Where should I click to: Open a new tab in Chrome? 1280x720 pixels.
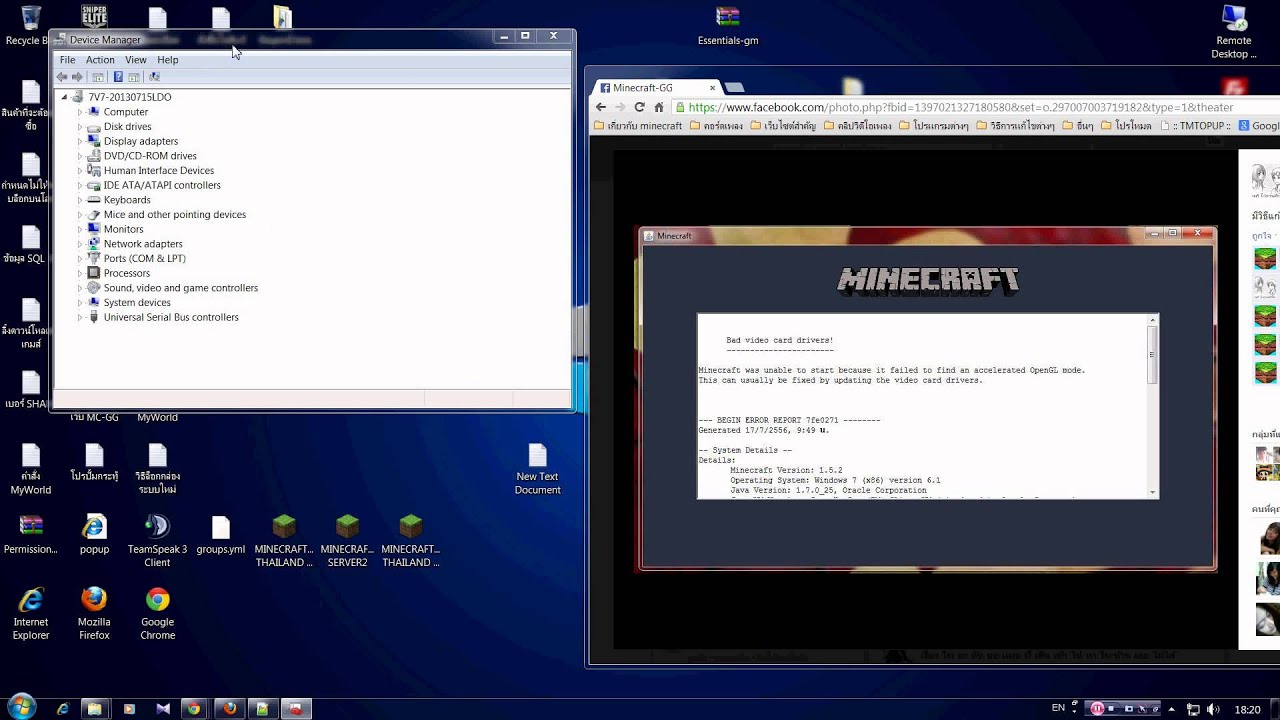[735, 88]
